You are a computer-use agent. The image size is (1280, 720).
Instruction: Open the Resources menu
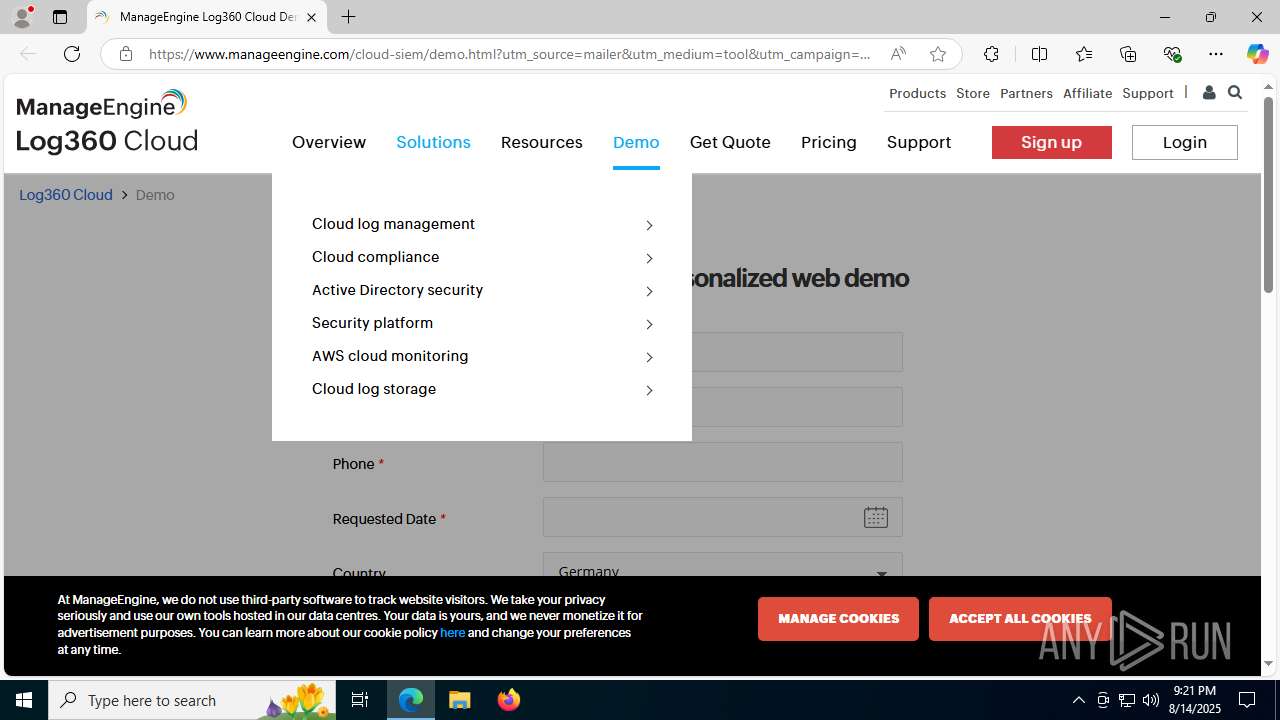tap(541, 142)
